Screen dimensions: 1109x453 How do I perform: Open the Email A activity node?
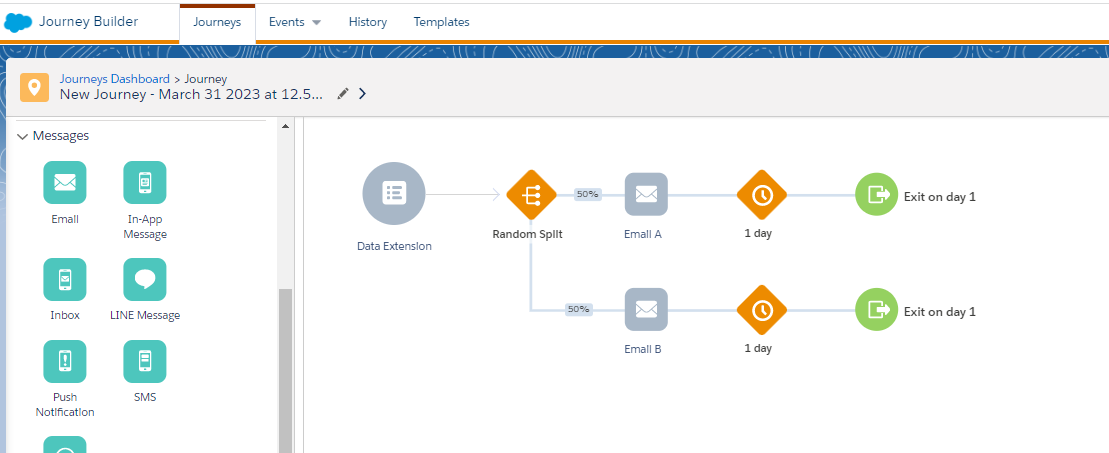pos(646,194)
